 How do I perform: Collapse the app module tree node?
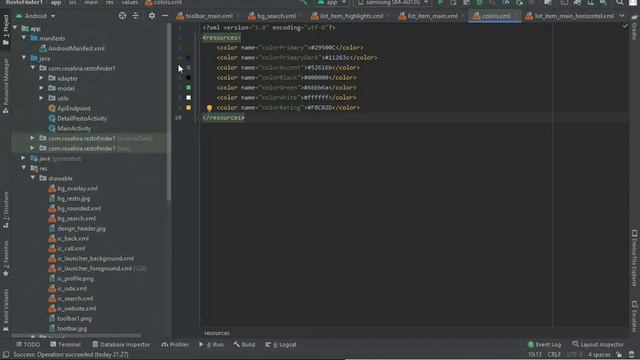tap(15, 29)
